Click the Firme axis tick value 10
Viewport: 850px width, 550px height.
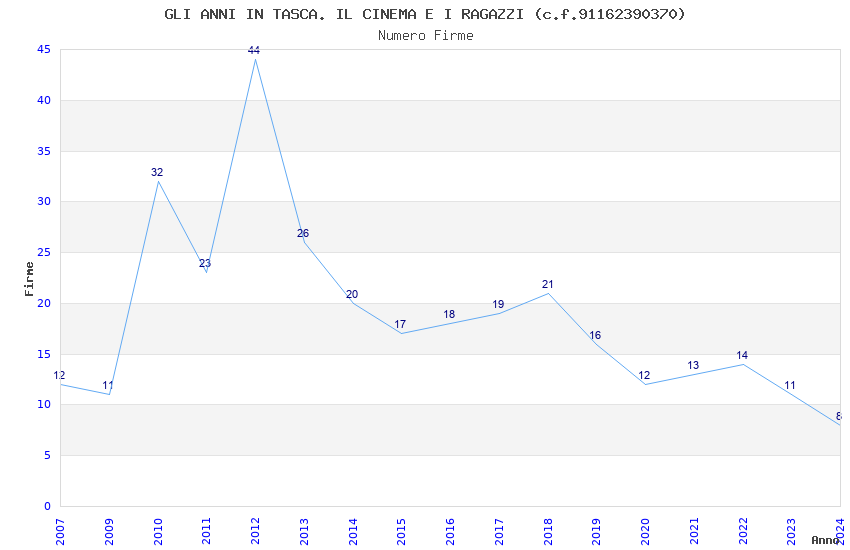coord(44,405)
